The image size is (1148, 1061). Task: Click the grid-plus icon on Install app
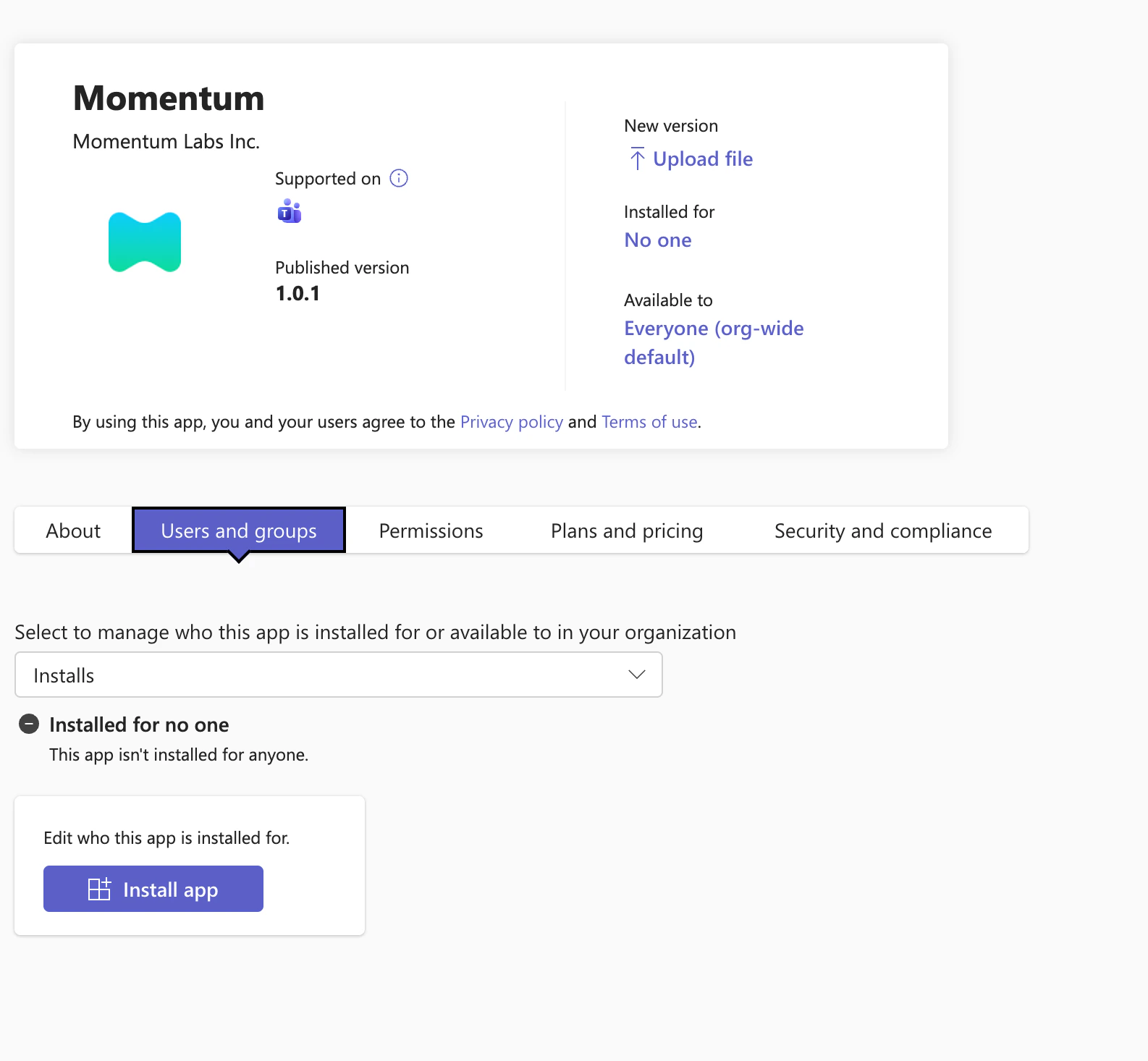click(99, 889)
